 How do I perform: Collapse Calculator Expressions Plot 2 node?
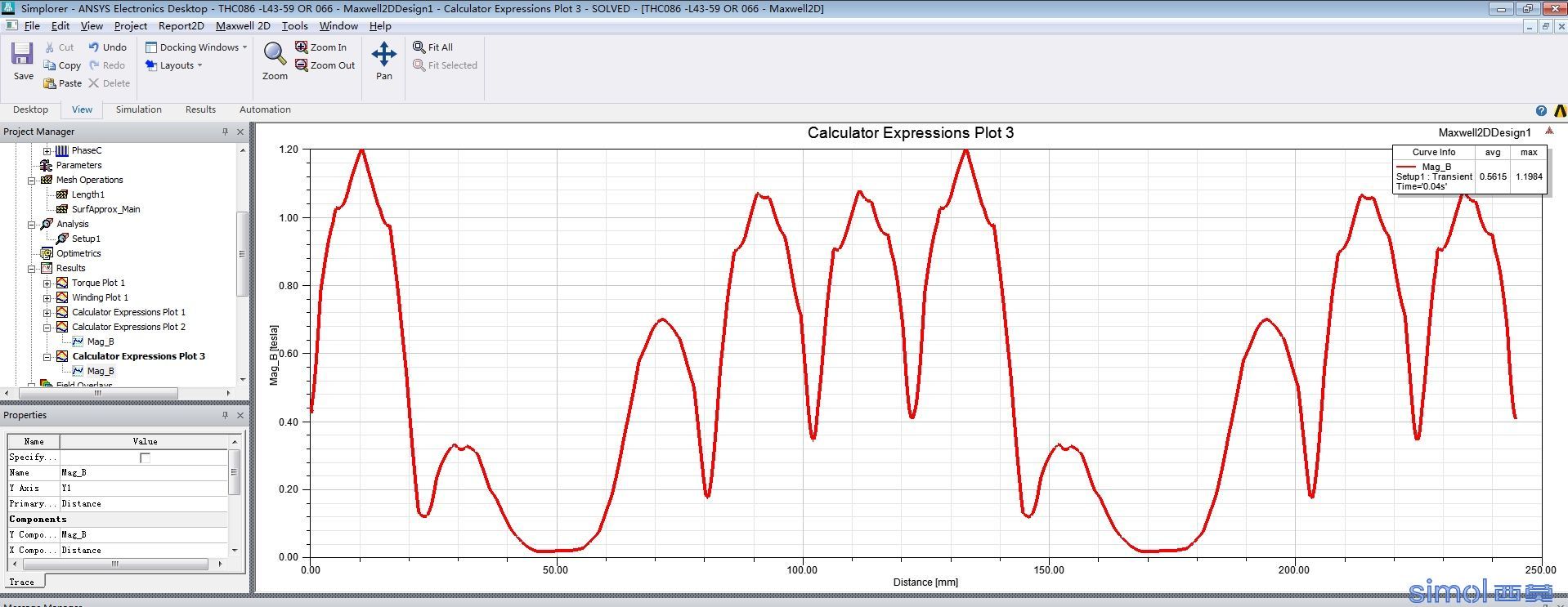point(47,327)
